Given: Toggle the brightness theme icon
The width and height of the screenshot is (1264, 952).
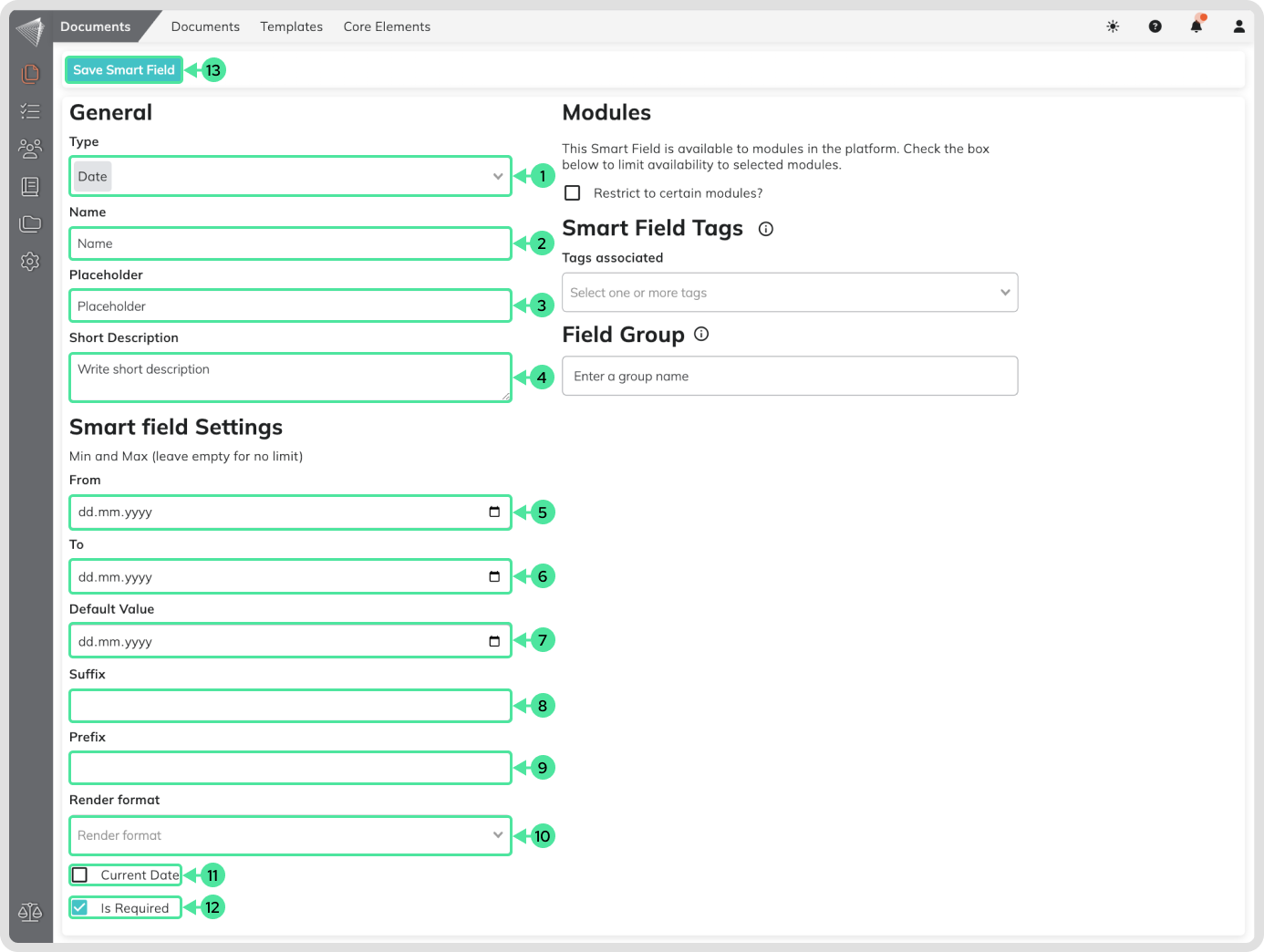Looking at the screenshot, I should pyautogui.click(x=1113, y=26).
